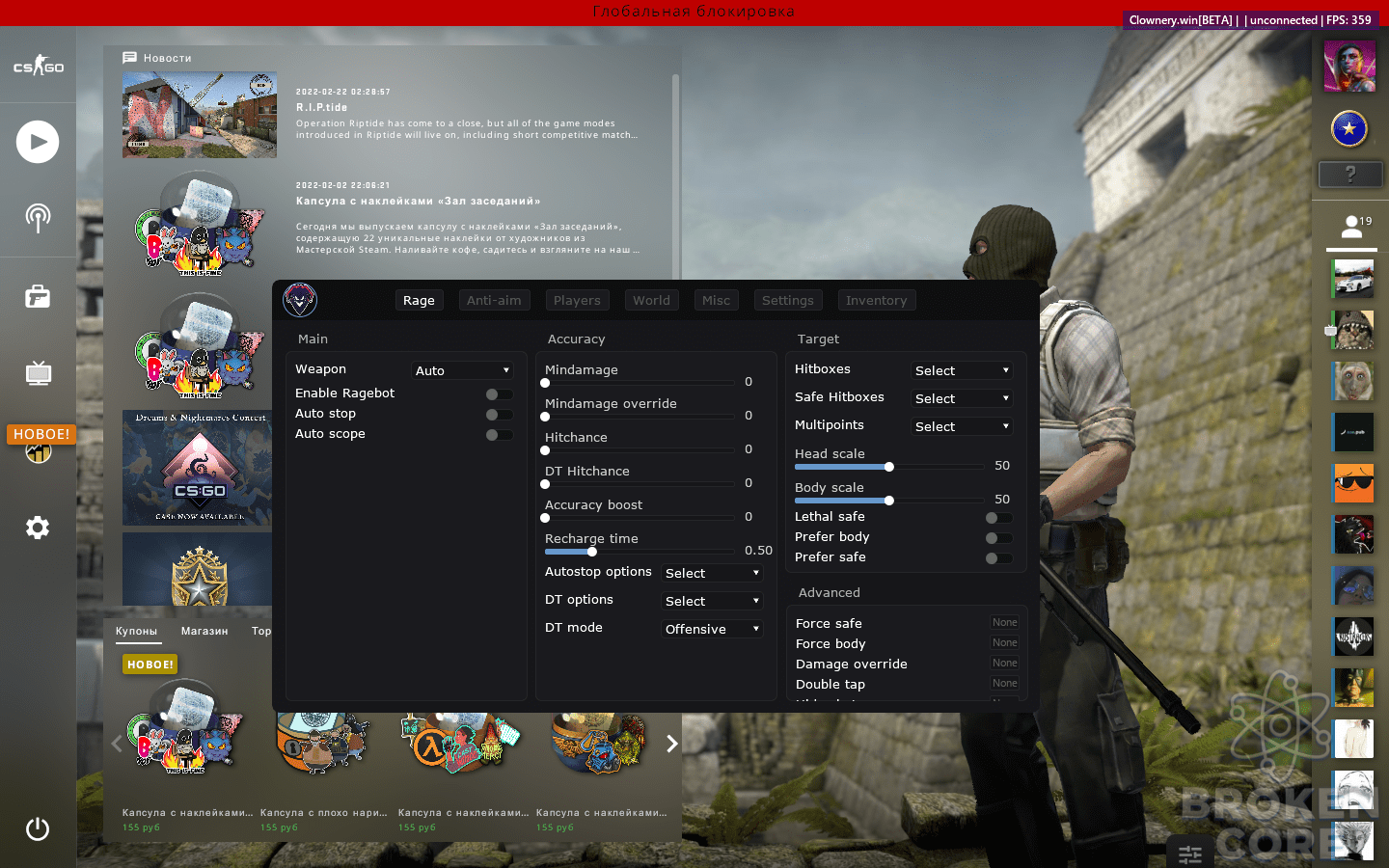Turn on the Prefer body toggle
The image size is (1389, 868).
[x=998, y=538]
